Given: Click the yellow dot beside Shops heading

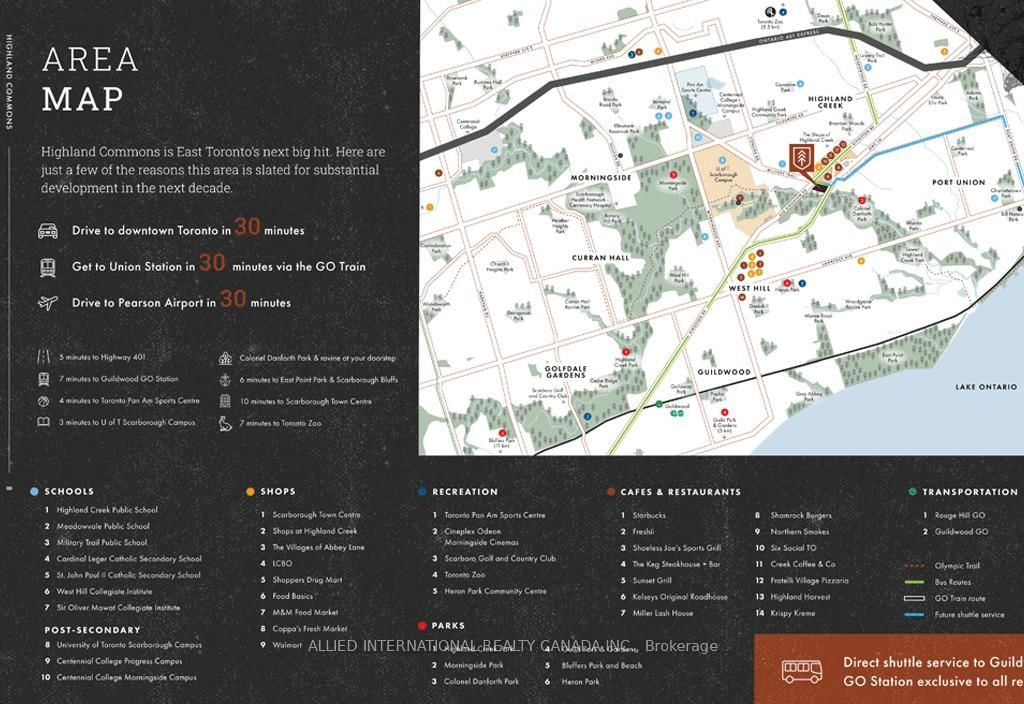Looking at the screenshot, I should pos(250,492).
